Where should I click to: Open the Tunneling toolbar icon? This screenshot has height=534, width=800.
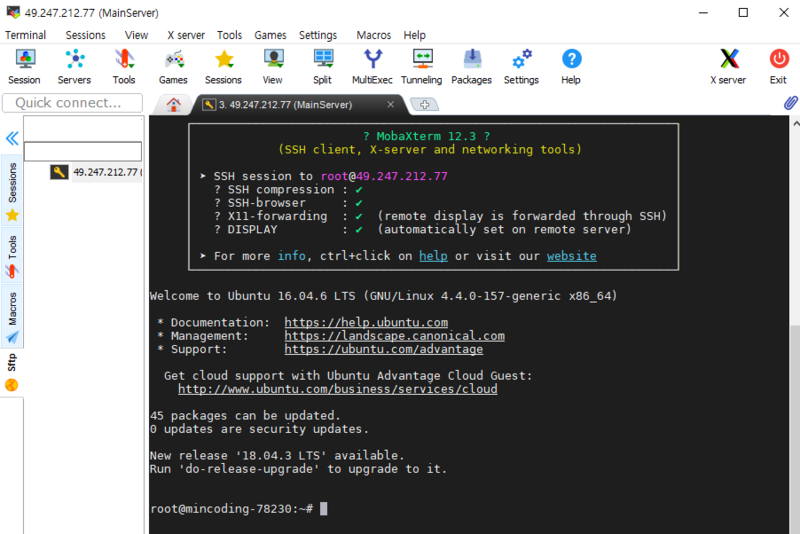422,66
